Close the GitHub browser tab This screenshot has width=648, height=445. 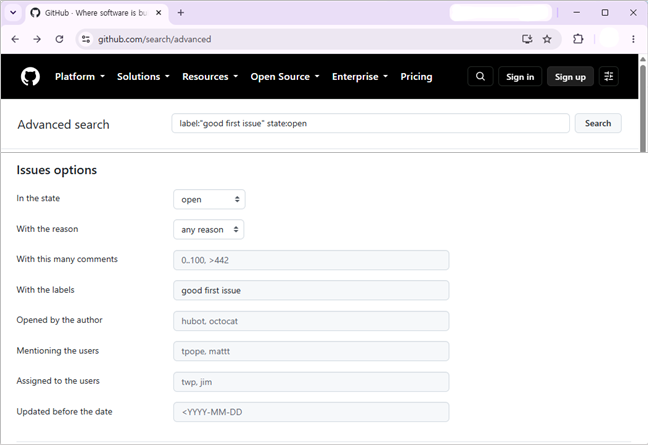pyautogui.click(x=158, y=13)
